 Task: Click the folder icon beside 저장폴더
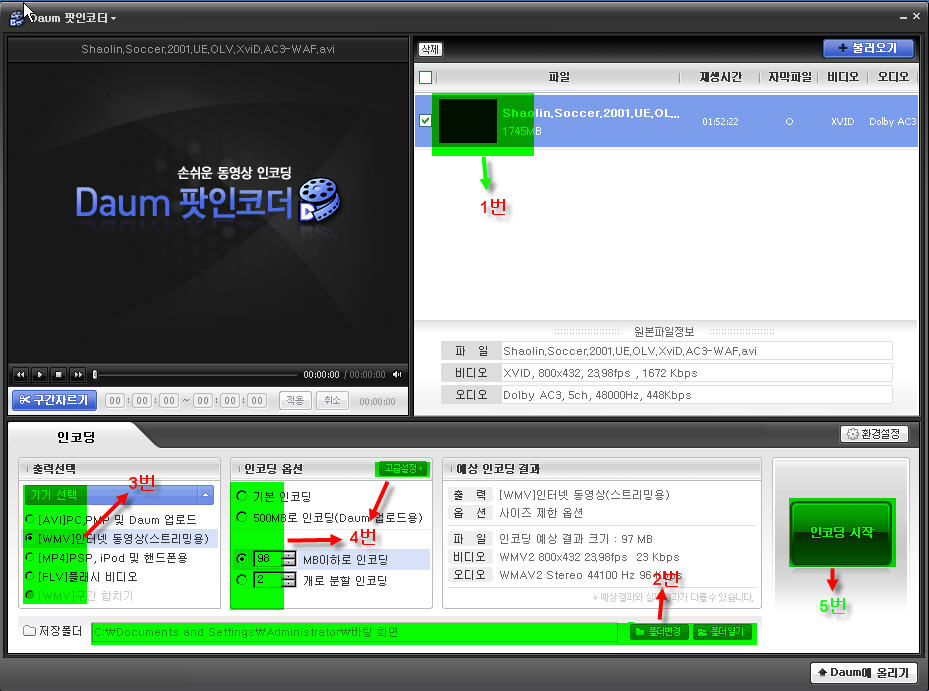click(x=29, y=631)
